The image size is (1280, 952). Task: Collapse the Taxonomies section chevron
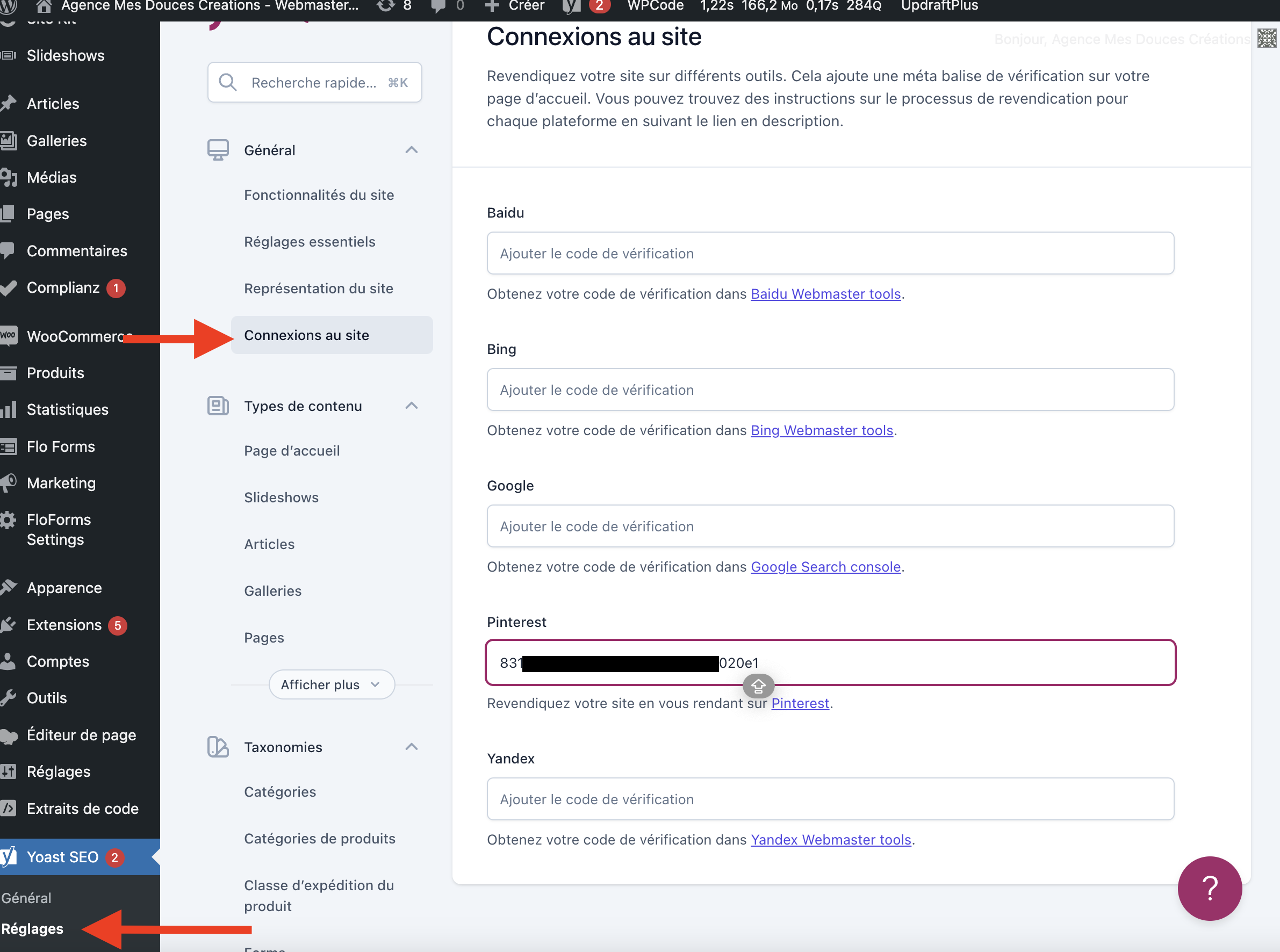point(412,747)
